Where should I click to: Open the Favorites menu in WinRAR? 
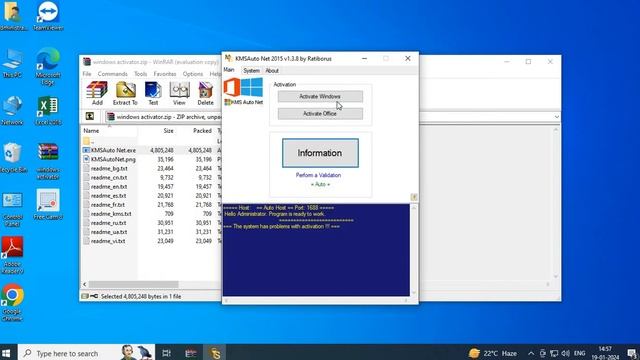tap(165, 74)
